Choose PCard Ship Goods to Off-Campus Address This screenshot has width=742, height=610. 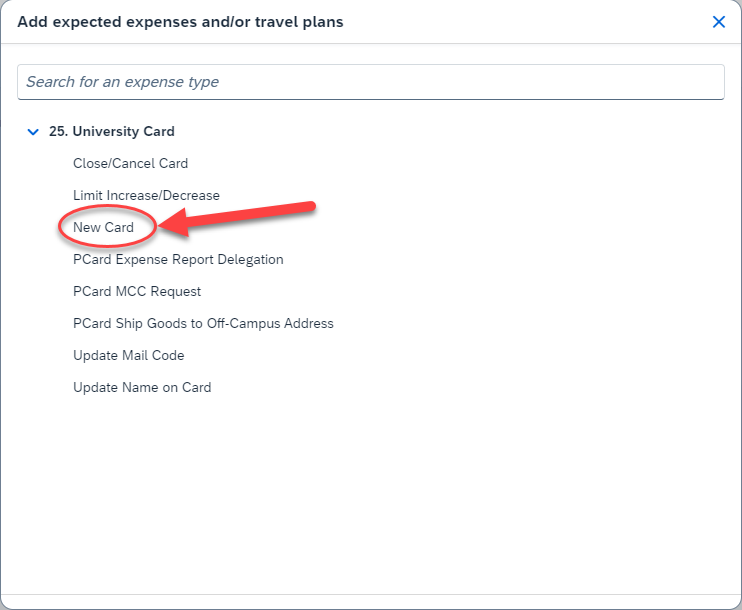pos(203,323)
